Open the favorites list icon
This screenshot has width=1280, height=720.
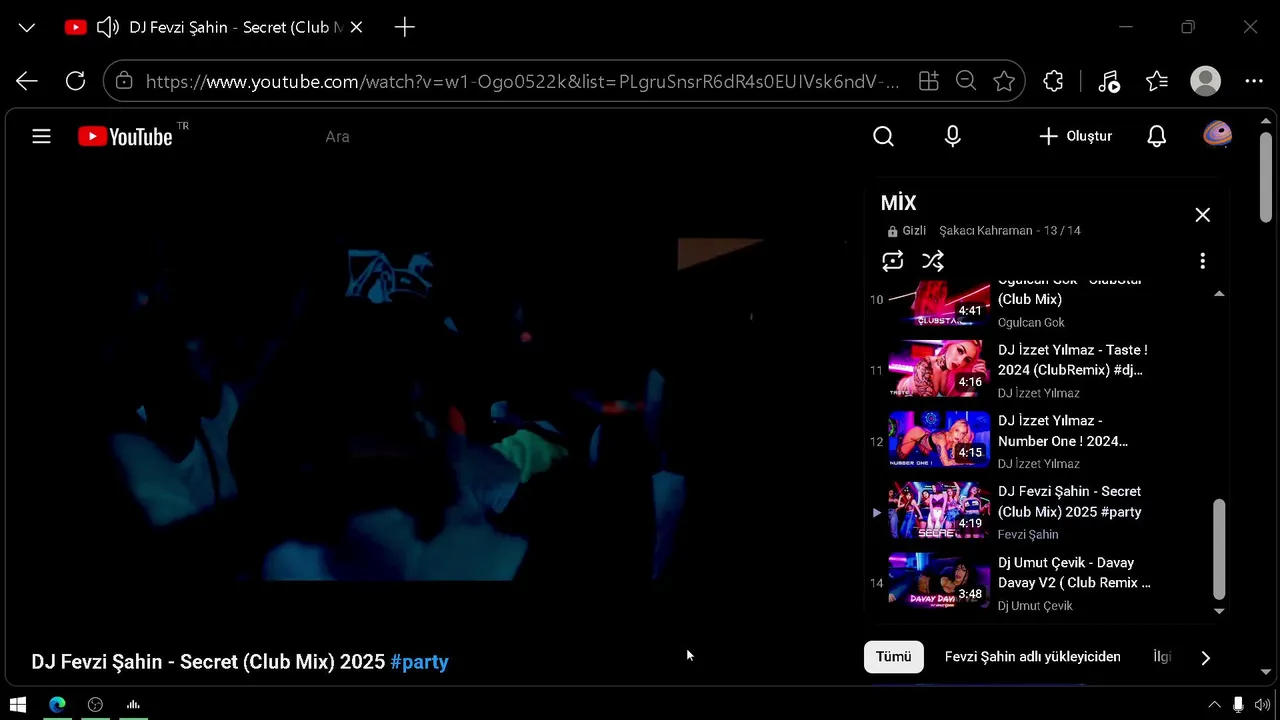pos(1157,81)
